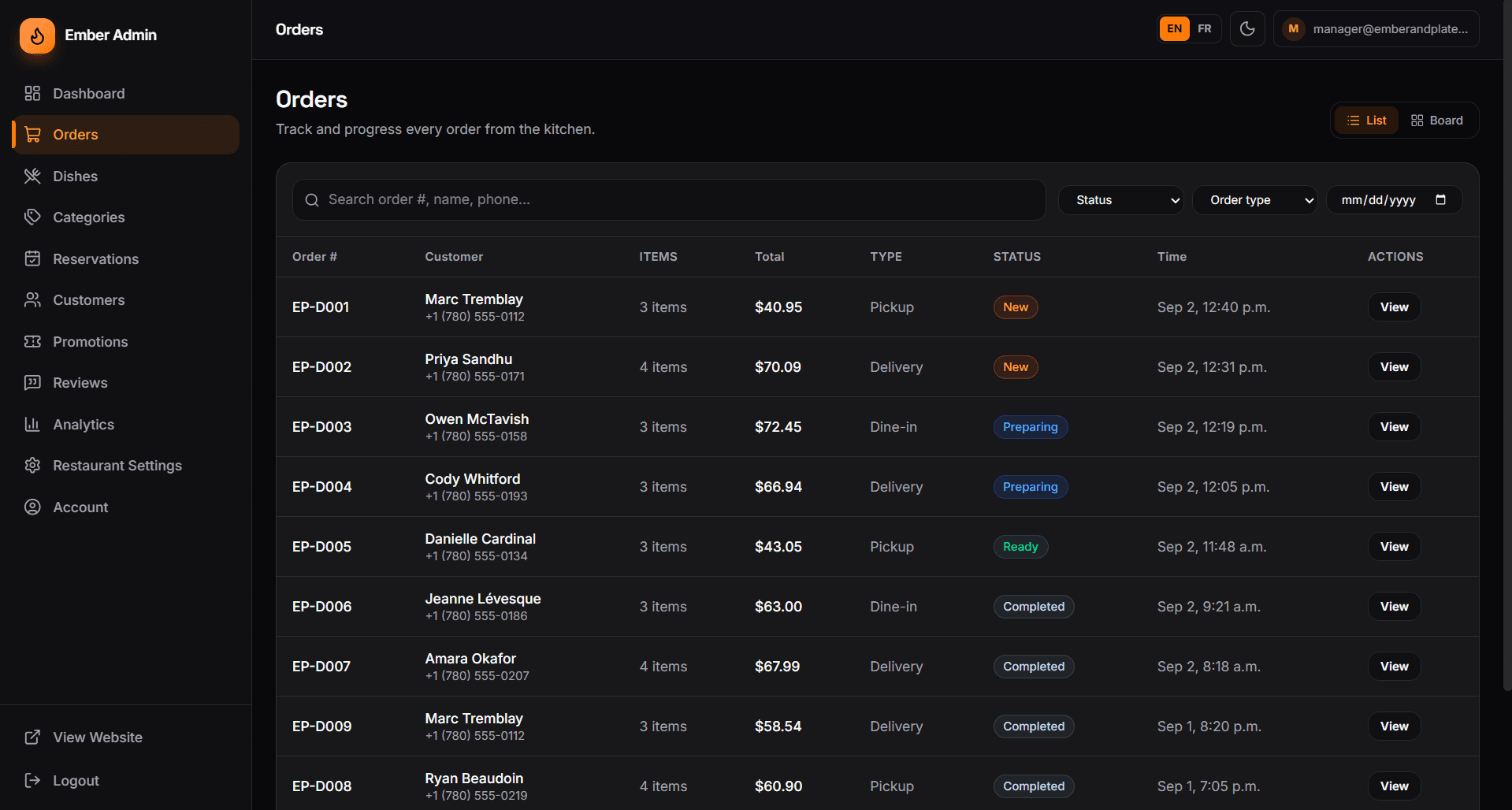This screenshot has height=810, width=1512.
Task: Toggle dark mode with the moon button
Action: (1247, 29)
